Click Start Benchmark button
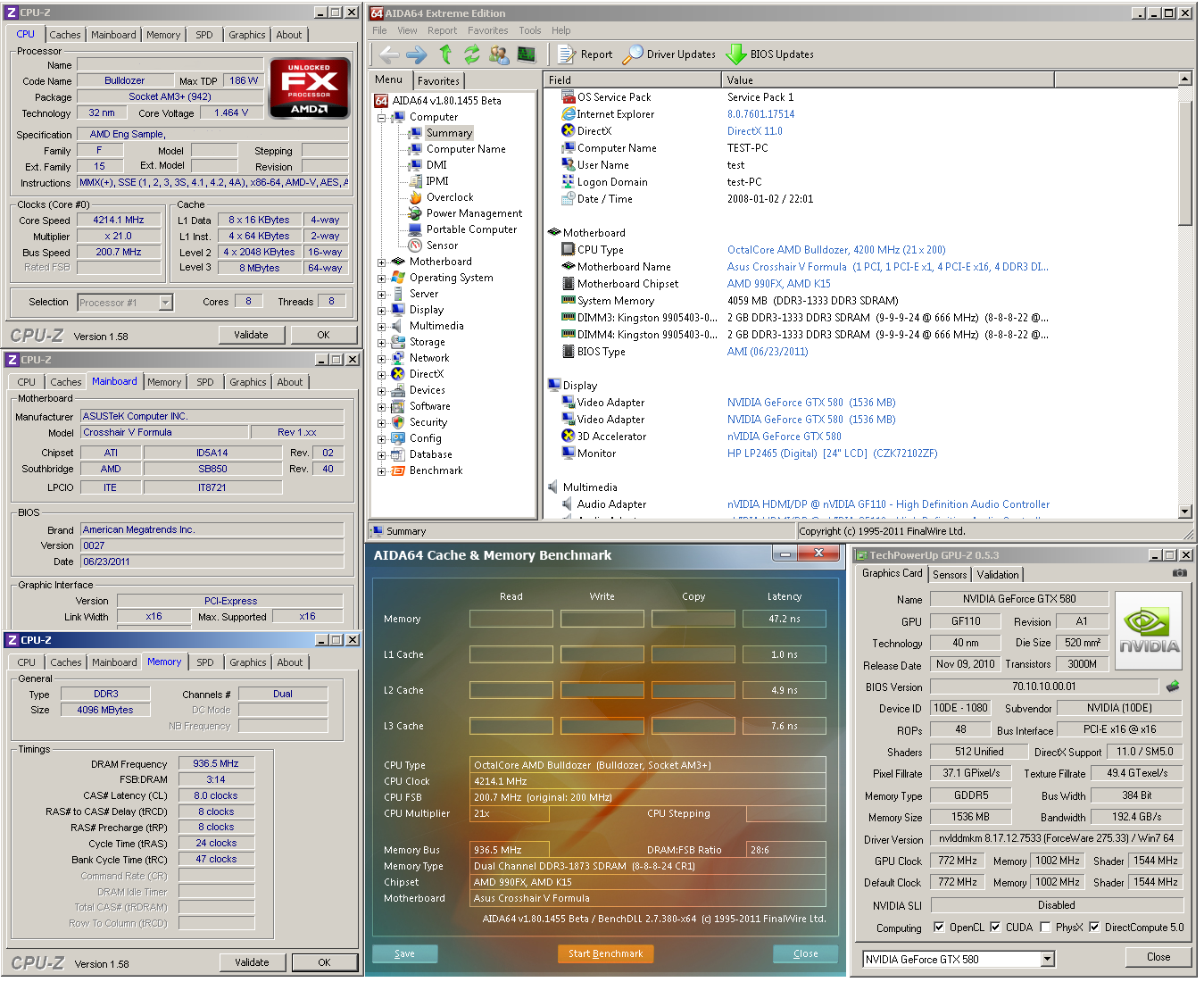The image size is (1204, 982). tap(605, 953)
